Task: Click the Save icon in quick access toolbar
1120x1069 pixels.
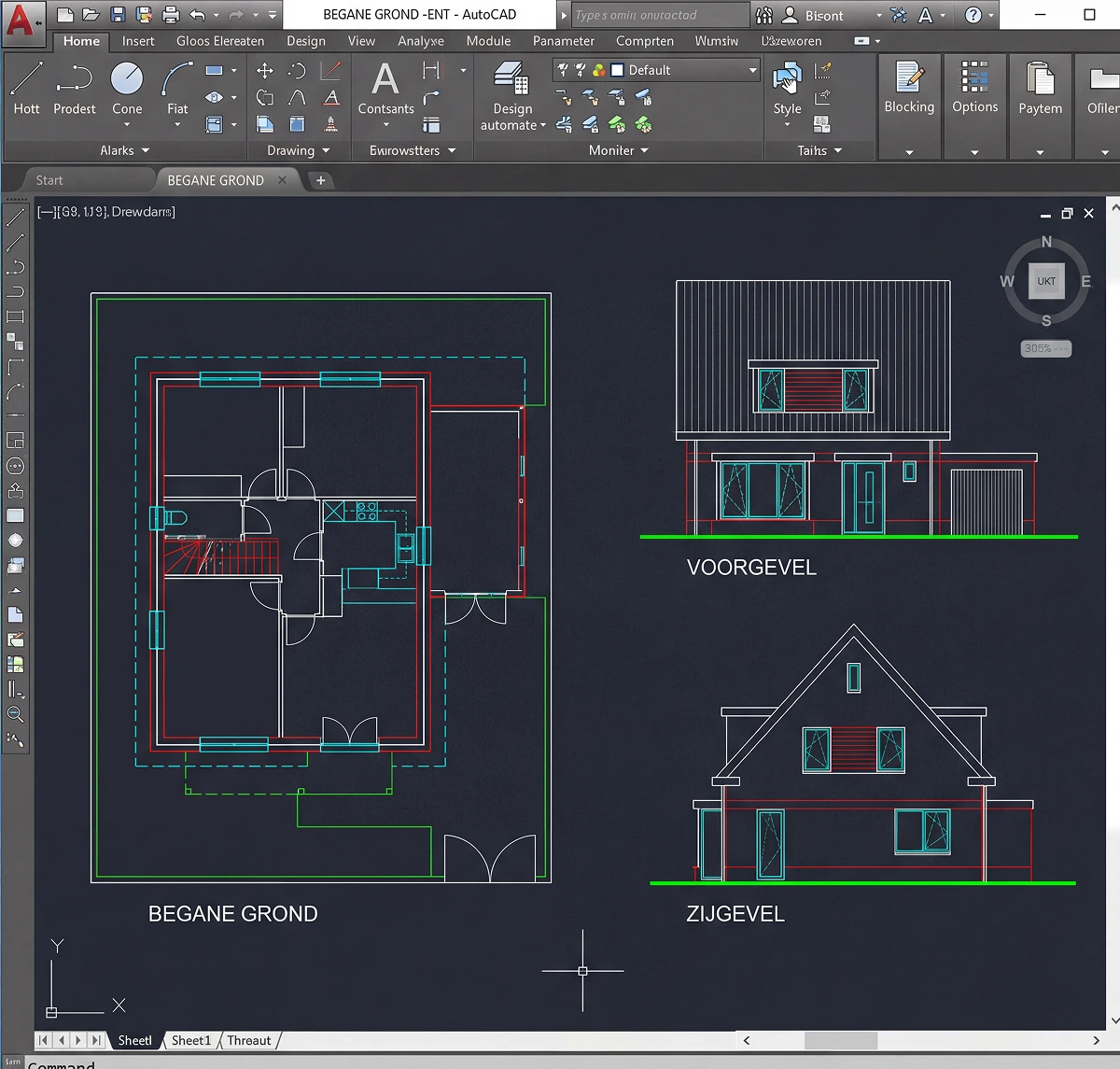Action: 118,15
